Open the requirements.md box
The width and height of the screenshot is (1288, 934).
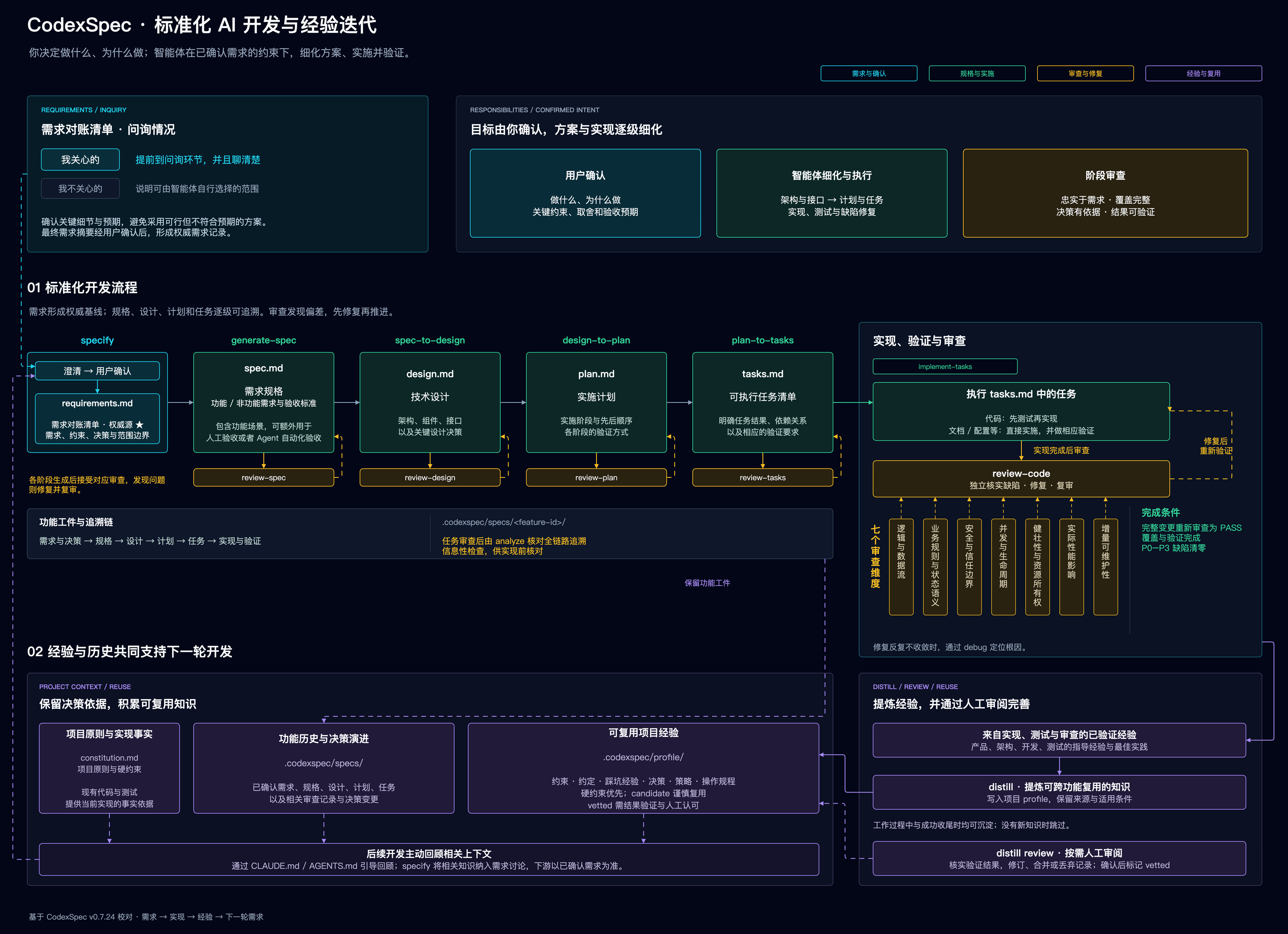click(97, 418)
